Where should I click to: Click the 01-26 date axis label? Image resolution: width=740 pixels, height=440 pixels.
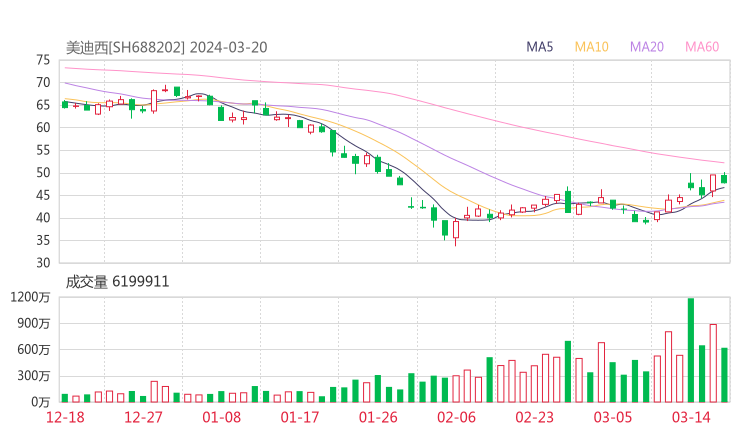click(x=378, y=417)
